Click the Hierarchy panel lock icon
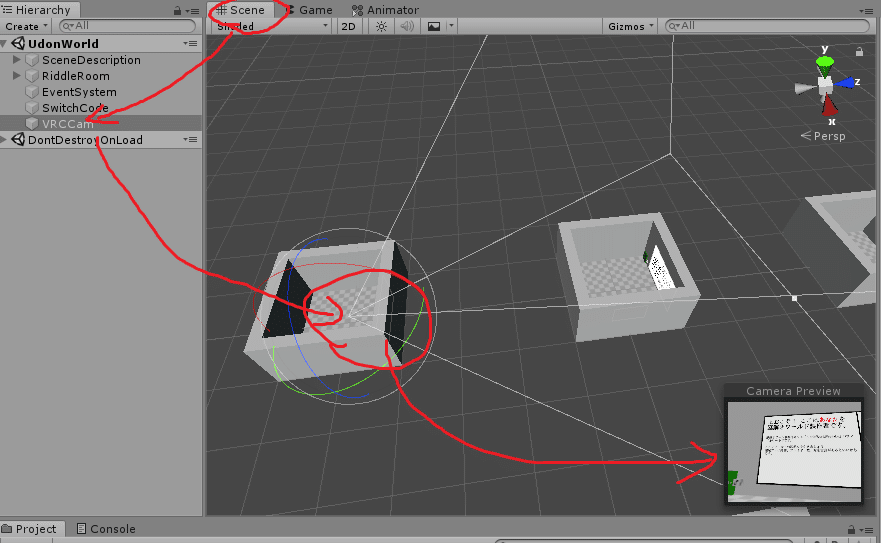 click(x=178, y=11)
